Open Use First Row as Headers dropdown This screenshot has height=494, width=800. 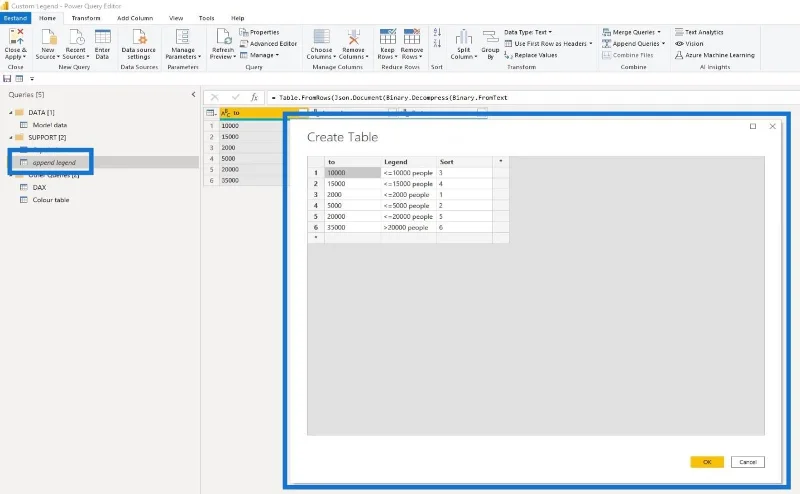coord(548,44)
